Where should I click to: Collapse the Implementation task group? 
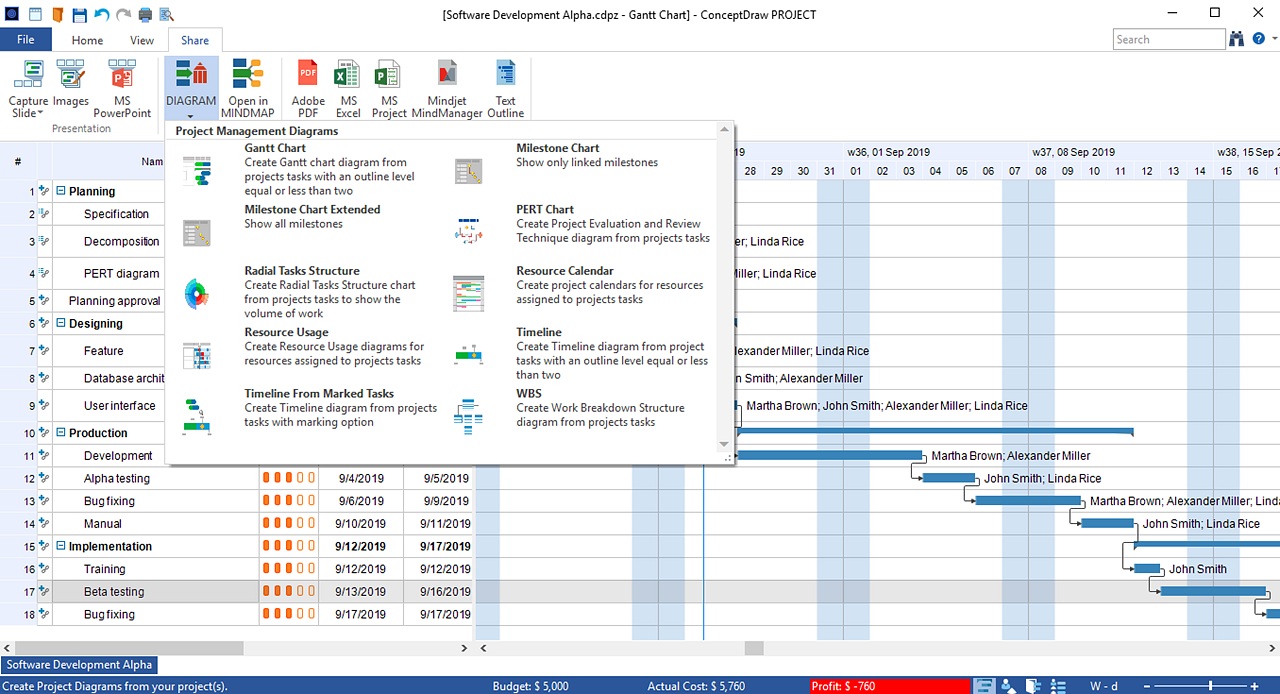(61, 546)
